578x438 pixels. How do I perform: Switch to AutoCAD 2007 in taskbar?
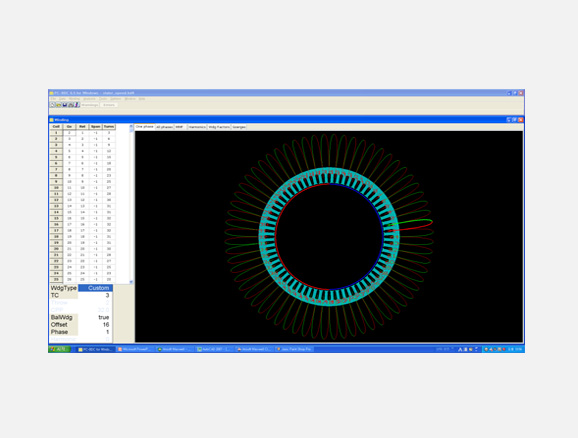click(214, 349)
